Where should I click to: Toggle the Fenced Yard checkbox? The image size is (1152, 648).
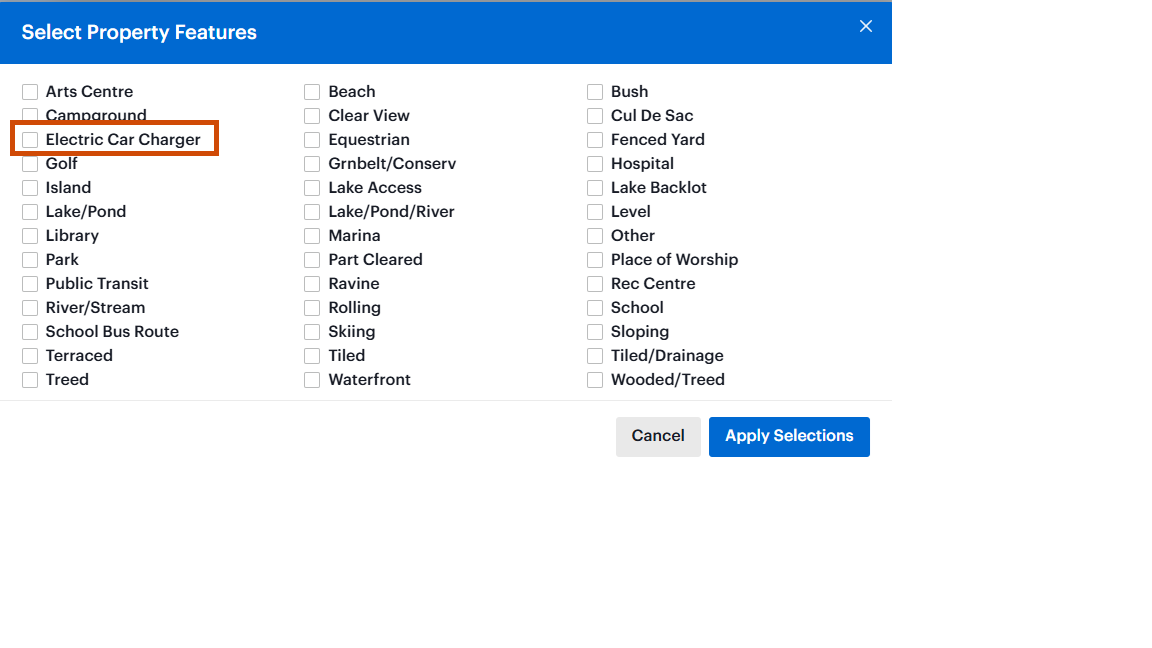point(595,140)
